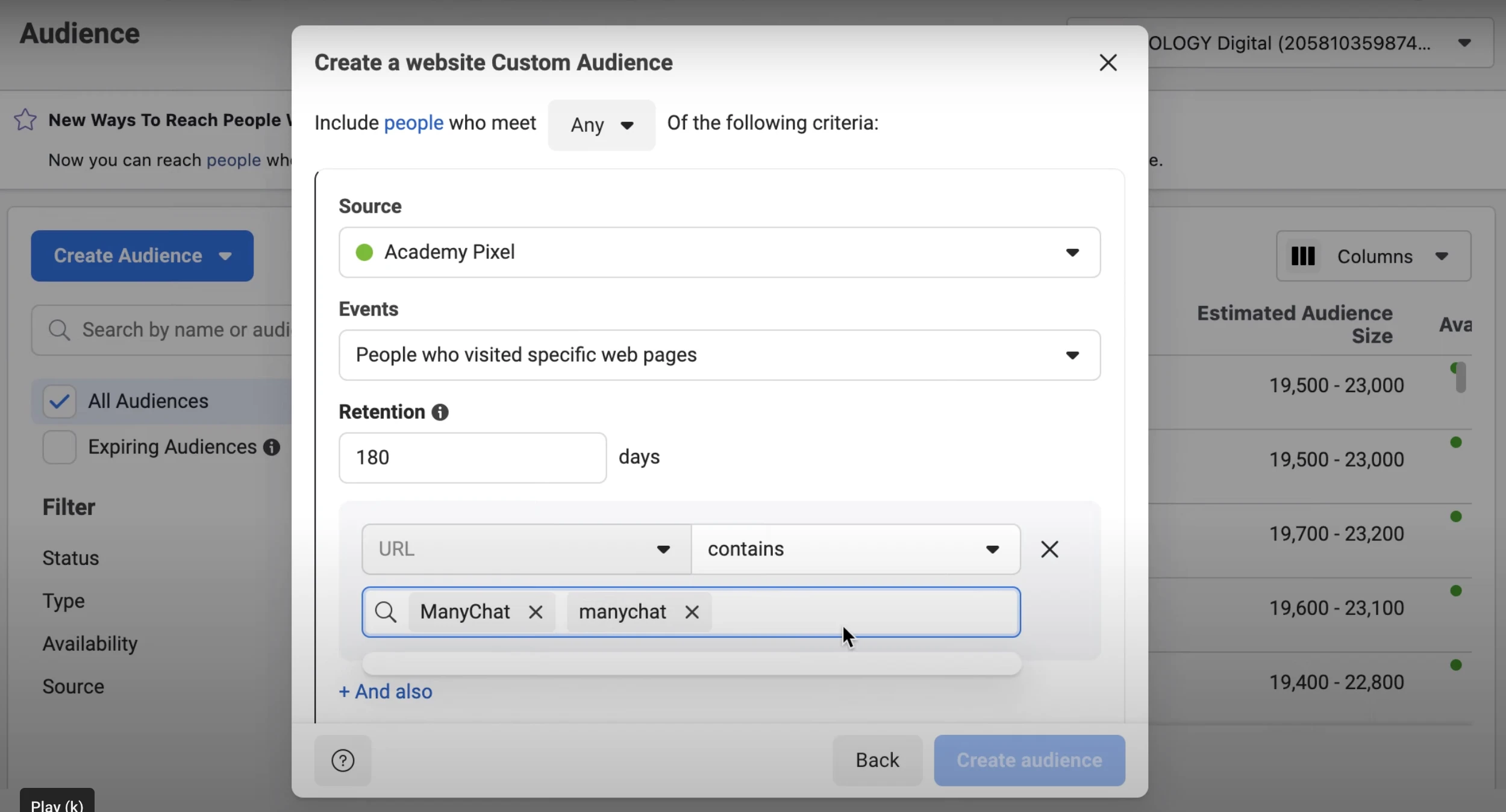Click the Retention days input field

pos(472,458)
